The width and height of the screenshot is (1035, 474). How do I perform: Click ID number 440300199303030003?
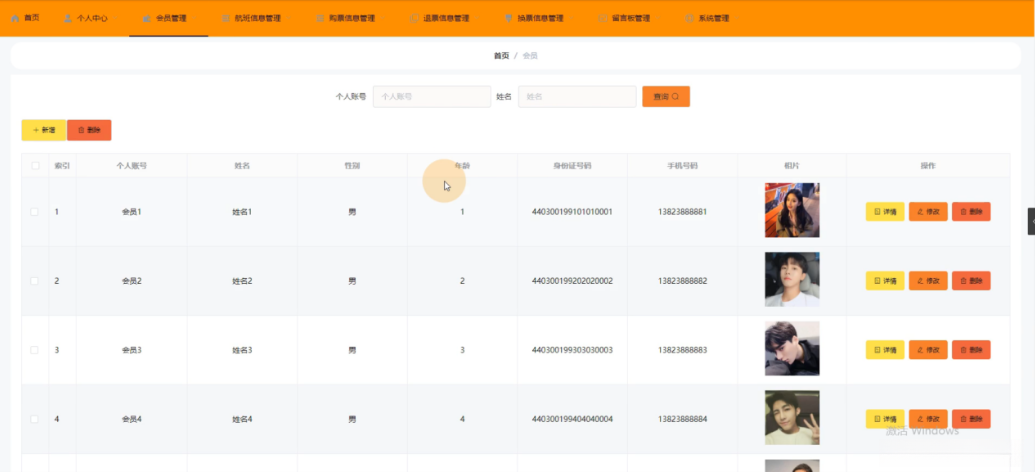click(x=572, y=350)
